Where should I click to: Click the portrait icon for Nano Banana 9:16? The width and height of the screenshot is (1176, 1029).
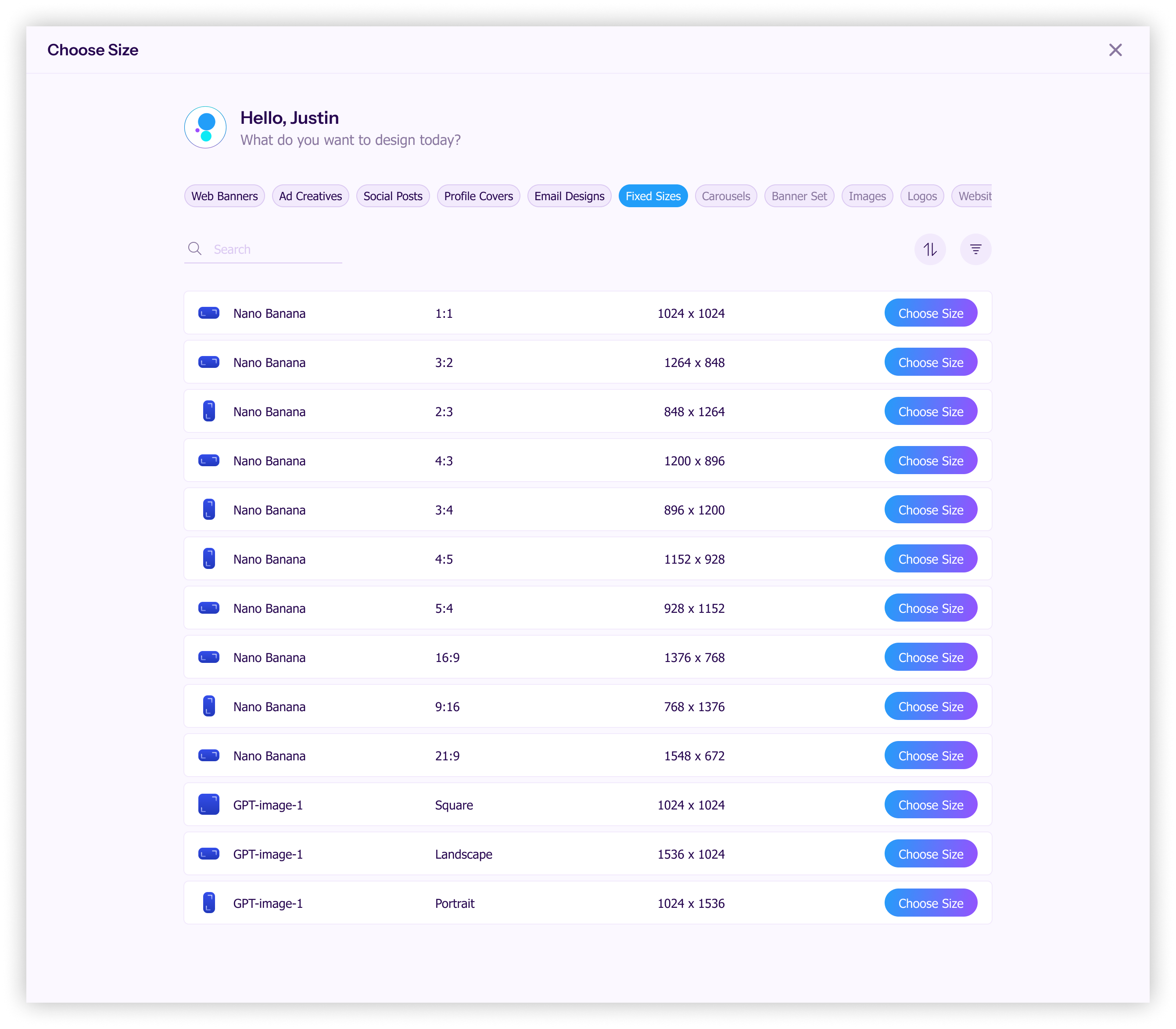click(x=209, y=706)
